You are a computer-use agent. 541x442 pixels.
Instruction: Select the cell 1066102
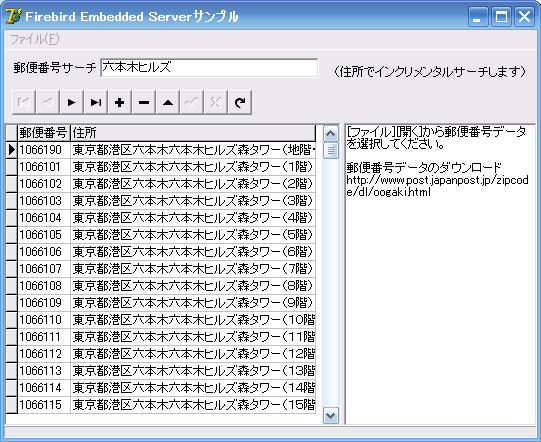click(44, 184)
